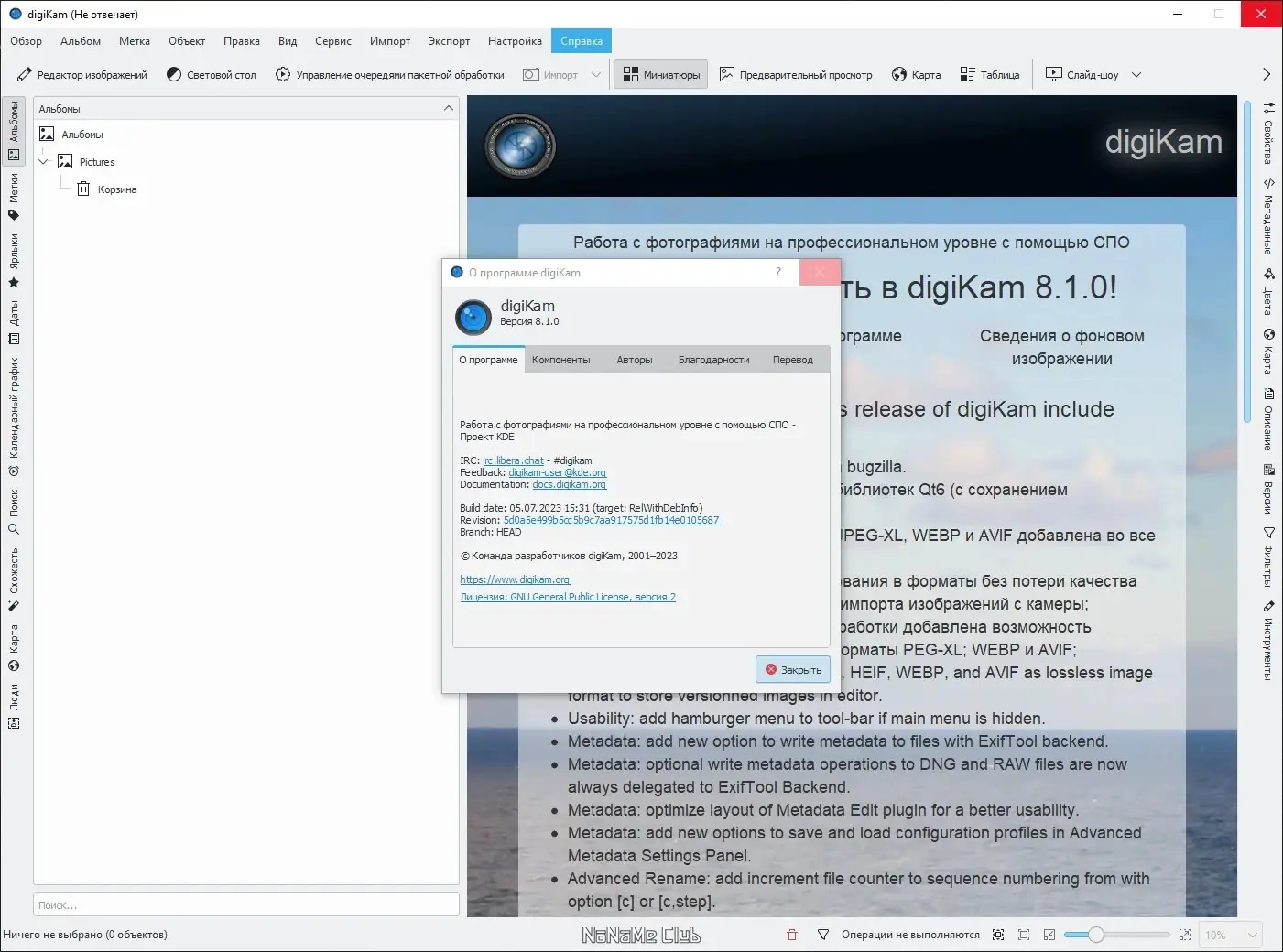Open the Импорт dropdown arrow
This screenshot has width=1283, height=952.
596,75
